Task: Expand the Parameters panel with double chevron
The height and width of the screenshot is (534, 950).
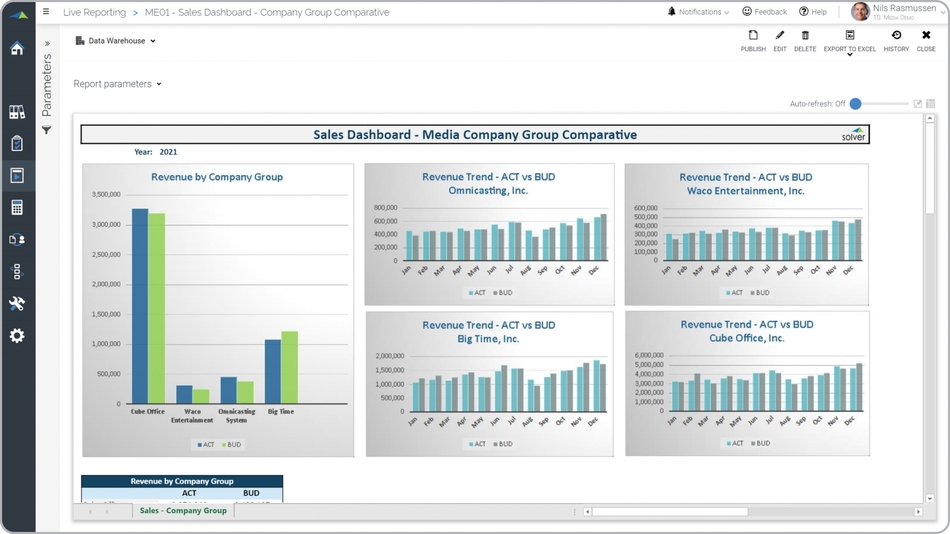Action: [46, 44]
